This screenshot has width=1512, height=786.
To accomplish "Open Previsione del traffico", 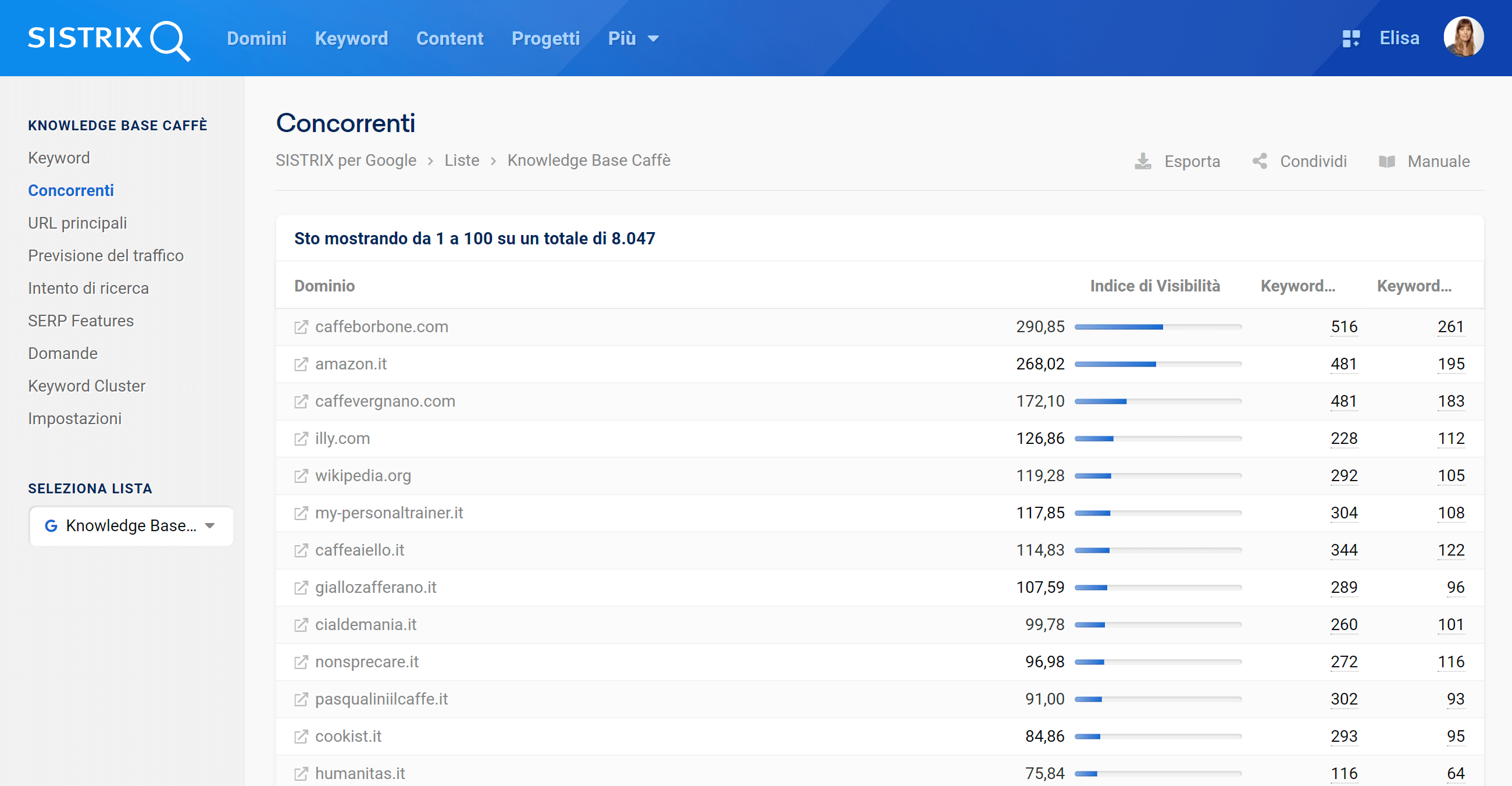I will (x=106, y=256).
